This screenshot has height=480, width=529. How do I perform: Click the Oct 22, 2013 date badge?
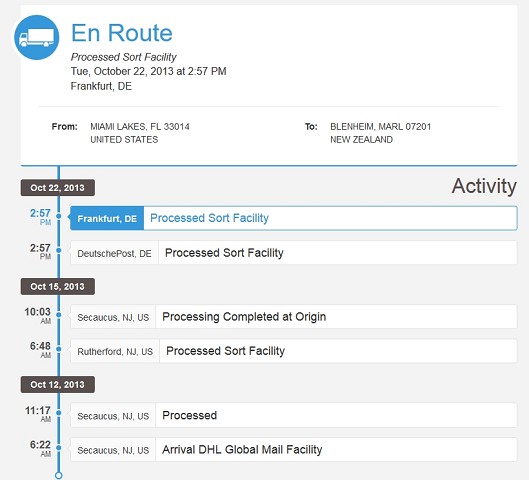coord(58,188)
